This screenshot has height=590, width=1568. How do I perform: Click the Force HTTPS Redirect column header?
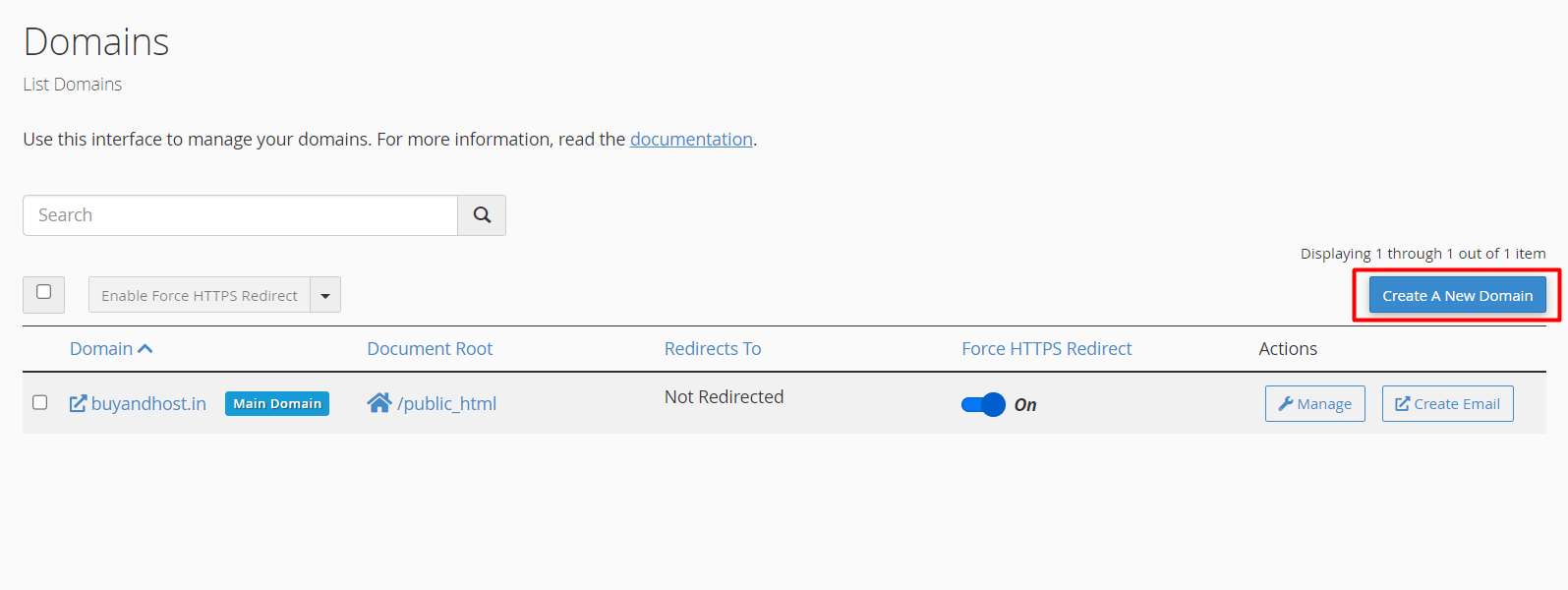[1046, 348]
